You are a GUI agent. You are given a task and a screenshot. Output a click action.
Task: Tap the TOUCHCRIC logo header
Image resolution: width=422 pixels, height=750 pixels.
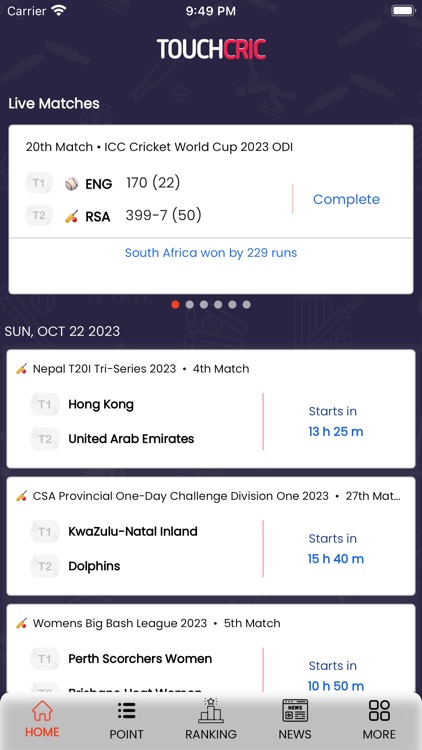coord(211,49)
